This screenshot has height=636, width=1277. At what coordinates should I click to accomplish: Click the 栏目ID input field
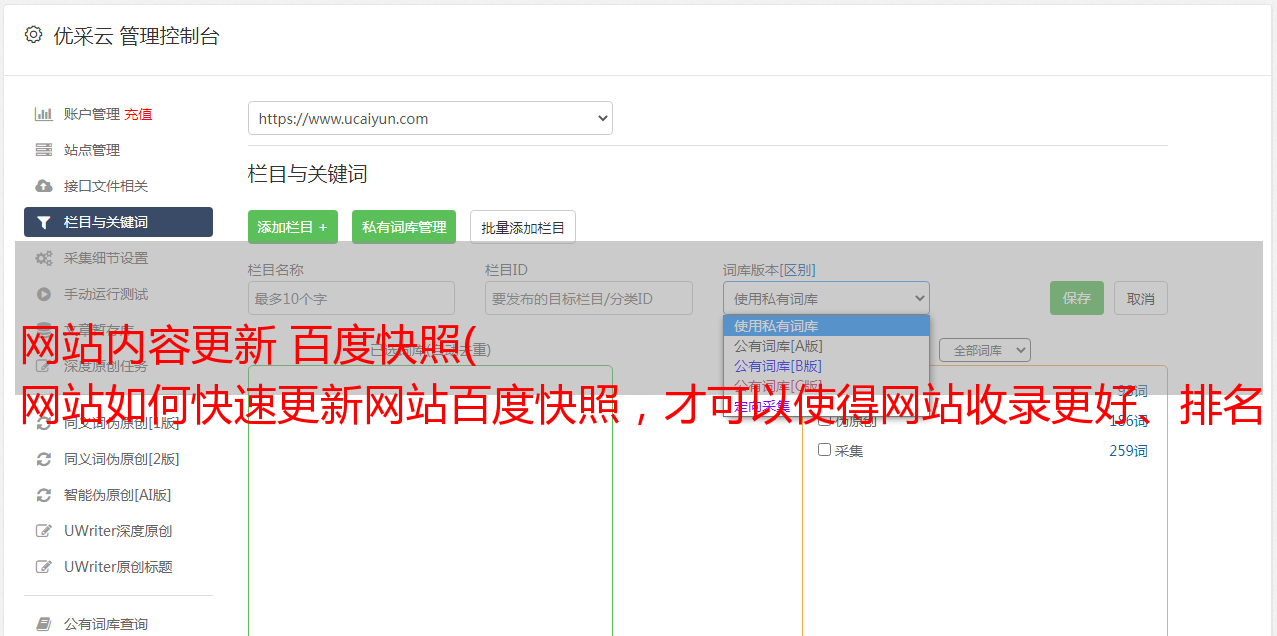pyautogui.click(x=589, y=298)
